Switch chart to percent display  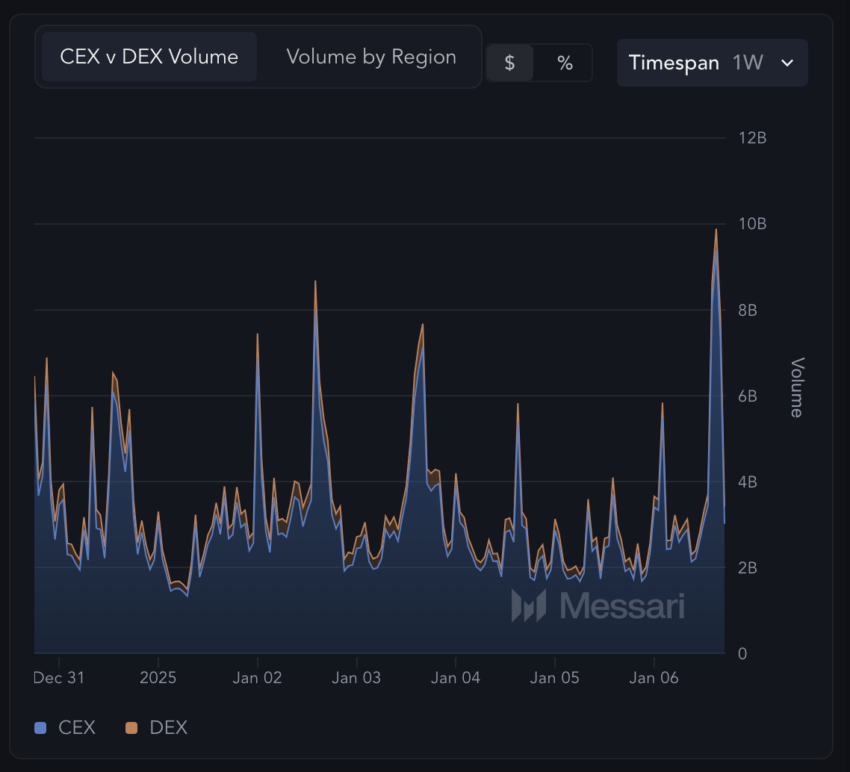pos(565,63)
